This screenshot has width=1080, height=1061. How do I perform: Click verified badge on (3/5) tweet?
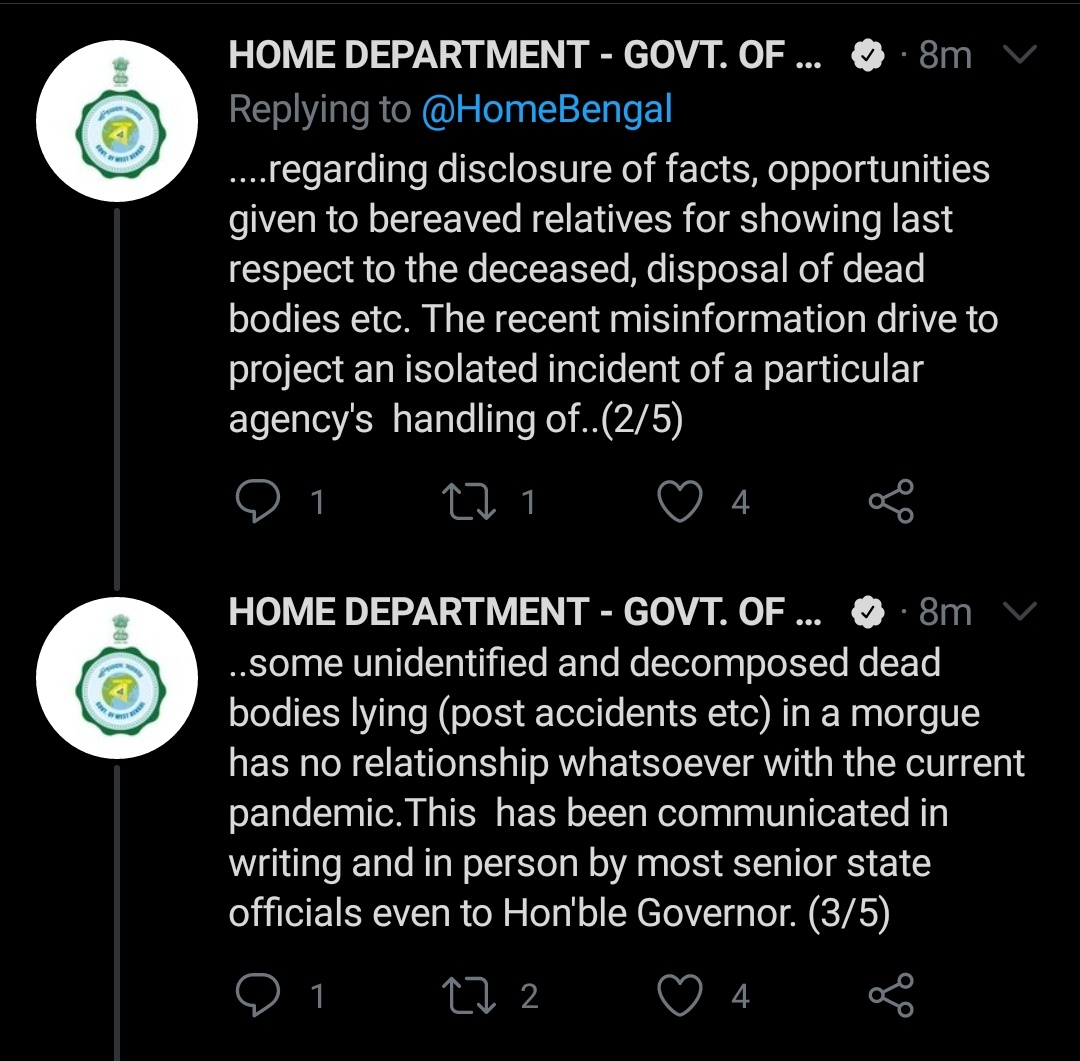[x=866, y=612]
